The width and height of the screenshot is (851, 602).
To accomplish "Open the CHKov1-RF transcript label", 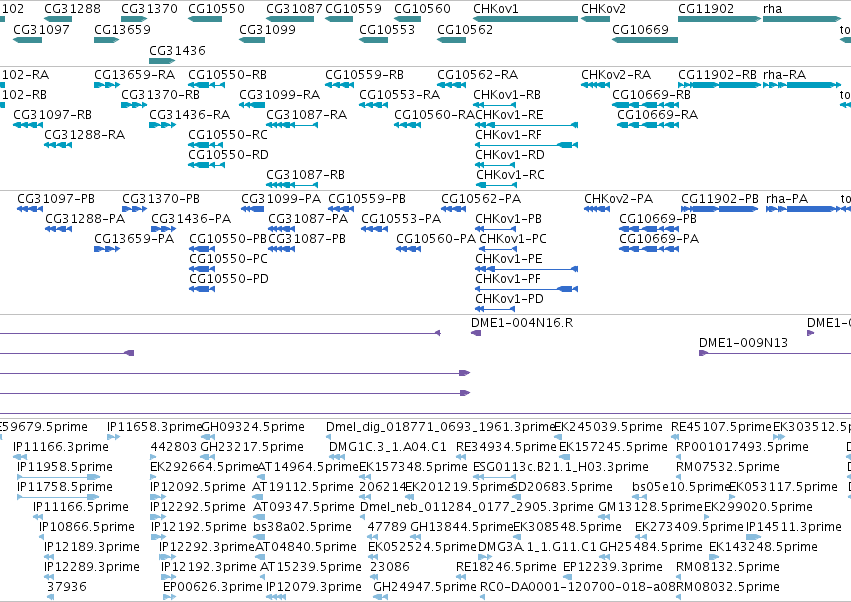I will coord(509,135).
